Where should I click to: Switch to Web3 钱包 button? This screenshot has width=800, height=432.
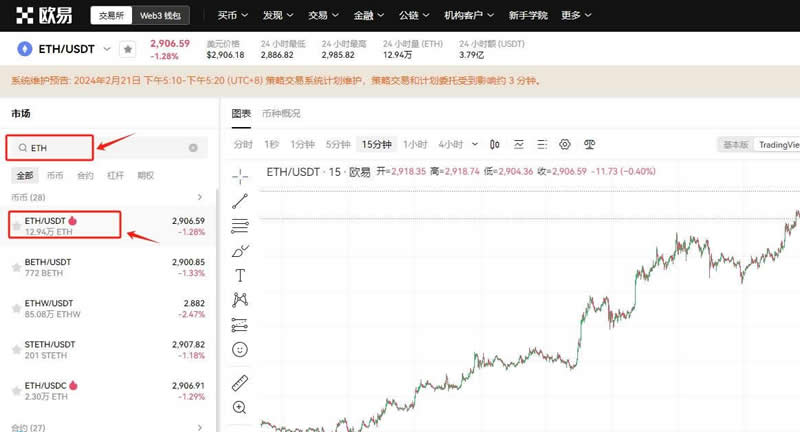[x=159, y=16]
